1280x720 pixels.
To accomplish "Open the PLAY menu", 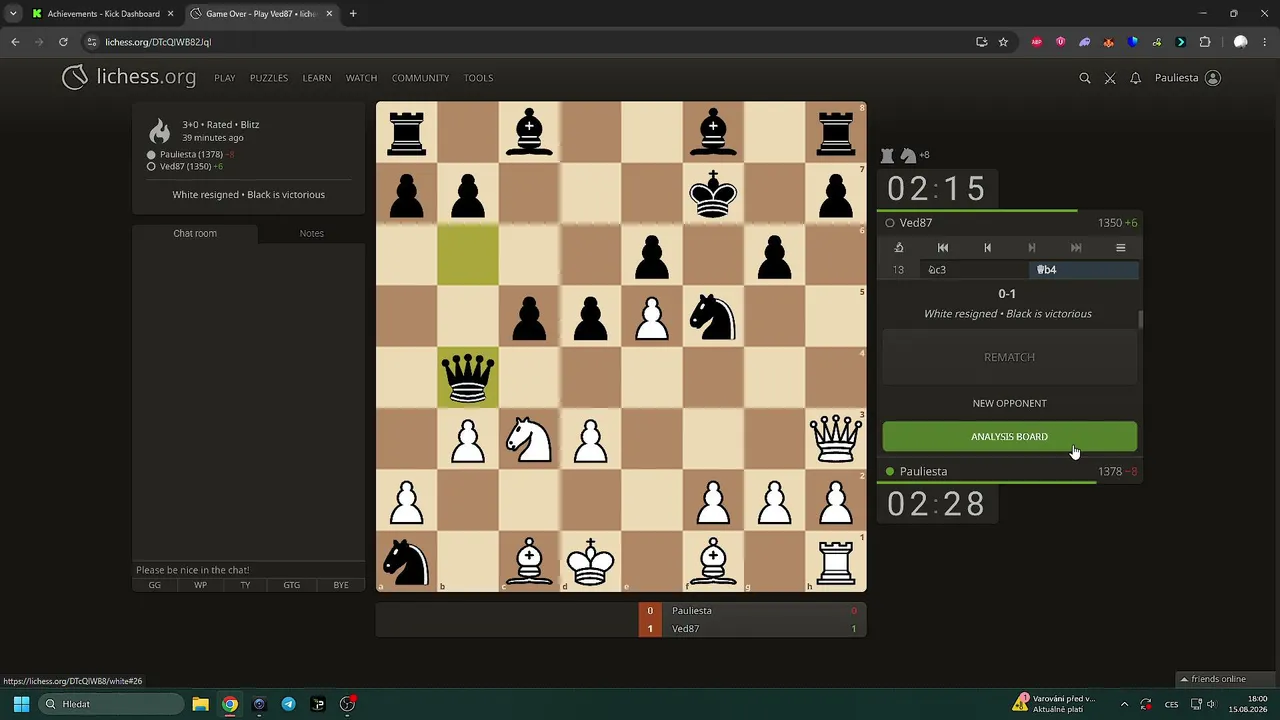I will [225, 78].
